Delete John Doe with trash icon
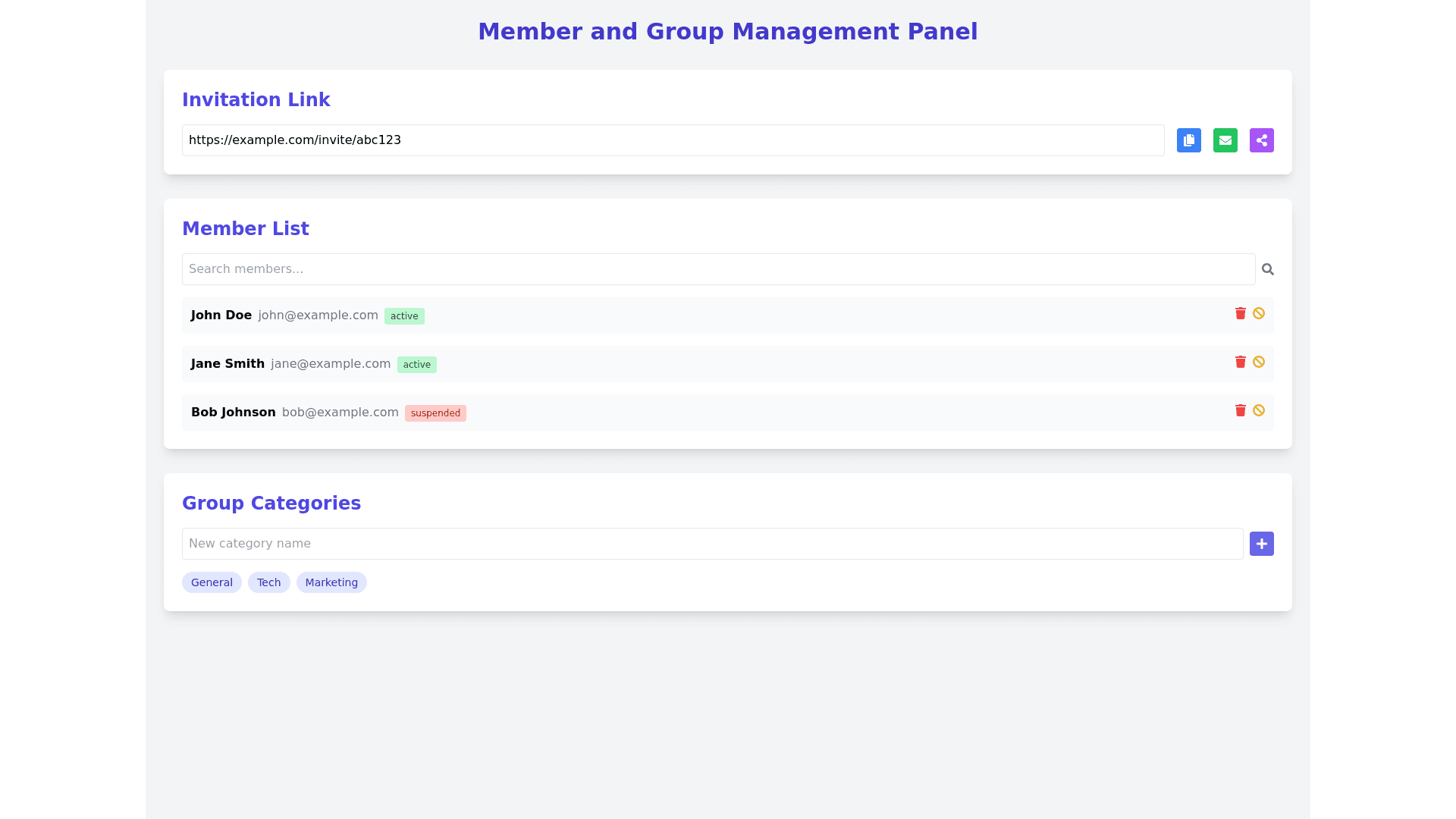The height and width of the screenshot is (819, 1456). [x=1240, y=313]
